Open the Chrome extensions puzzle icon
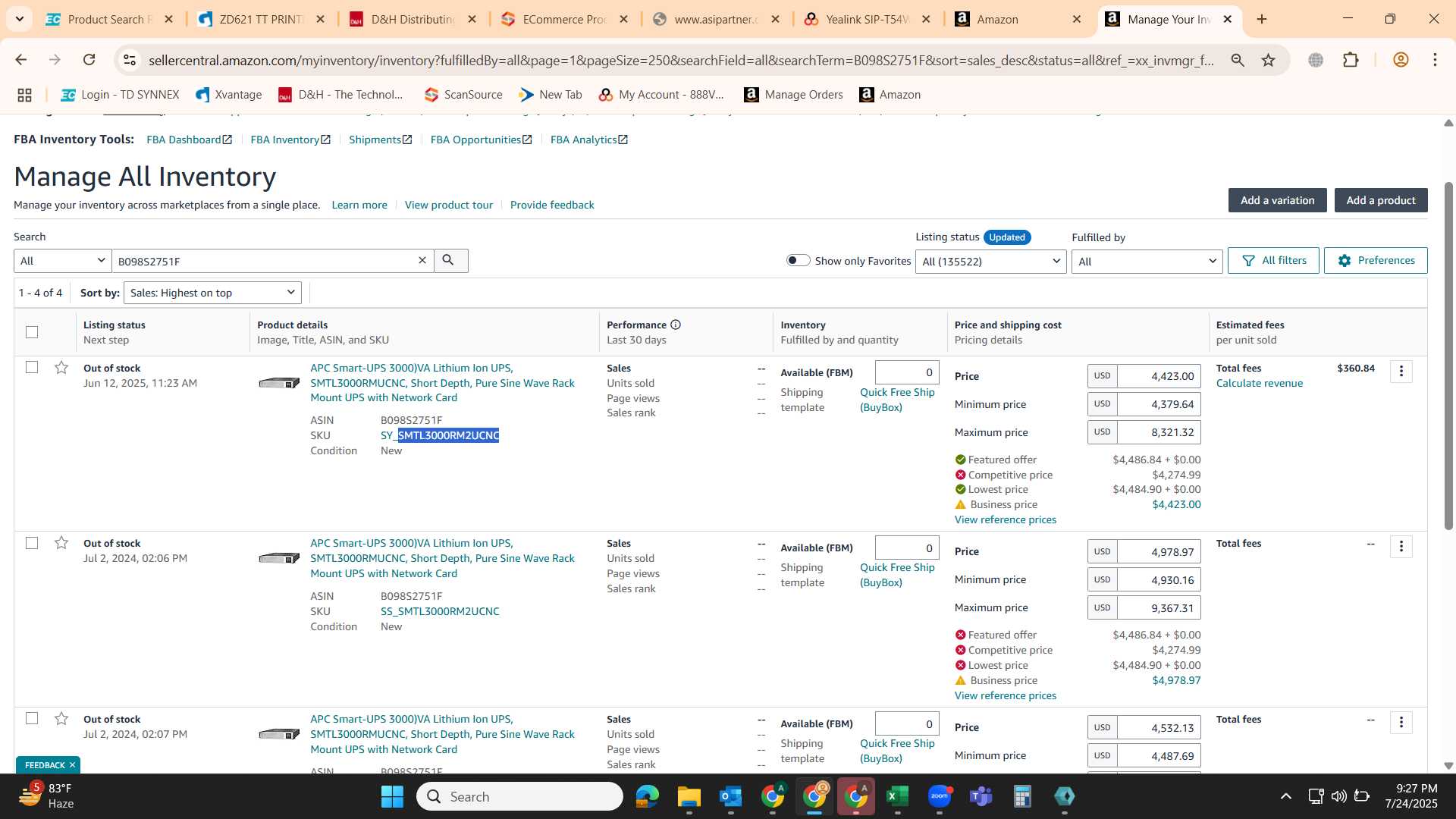1456x819 pixels. 1351,60
